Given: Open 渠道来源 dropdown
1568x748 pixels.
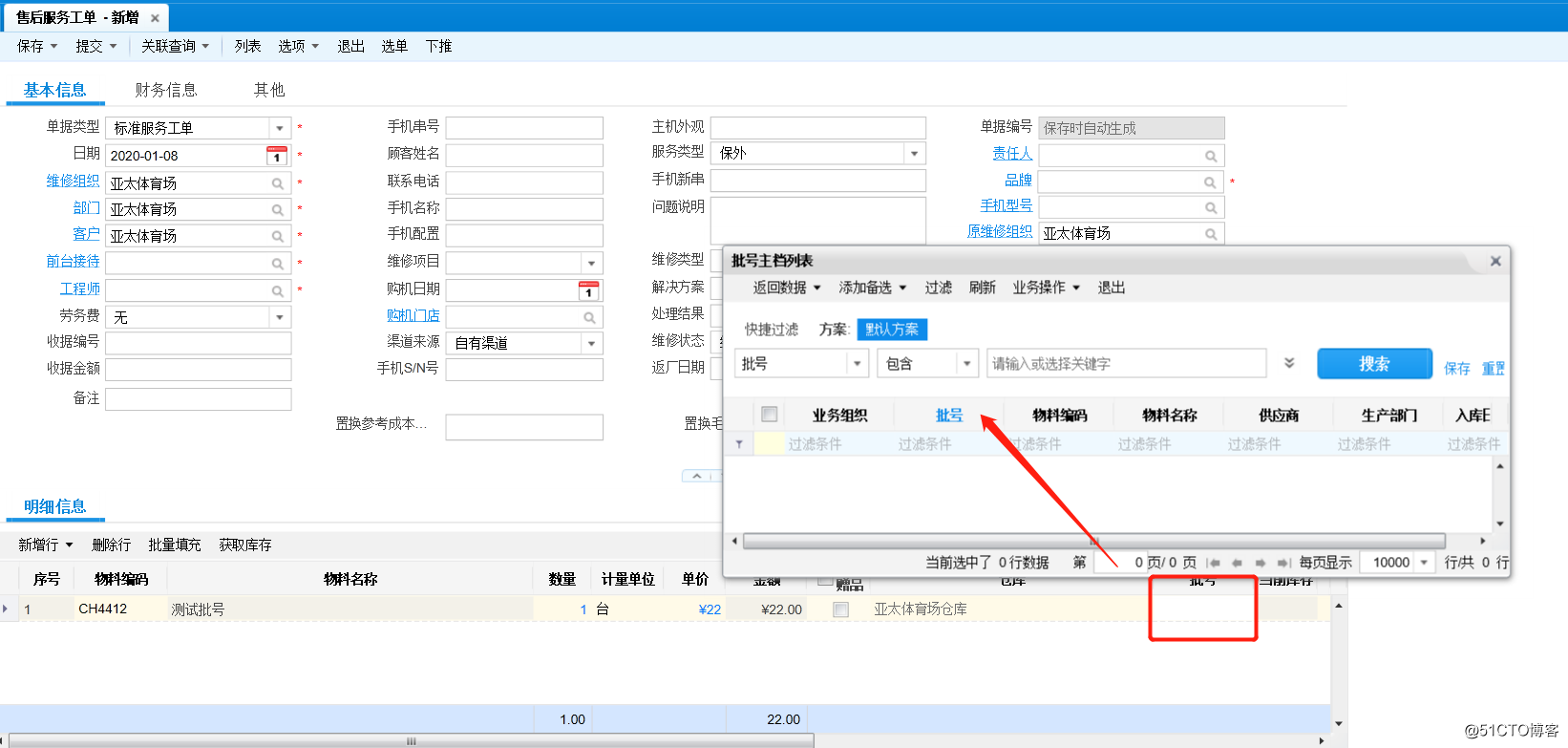Looking at the screenshot, I should [x=592, y=343].
